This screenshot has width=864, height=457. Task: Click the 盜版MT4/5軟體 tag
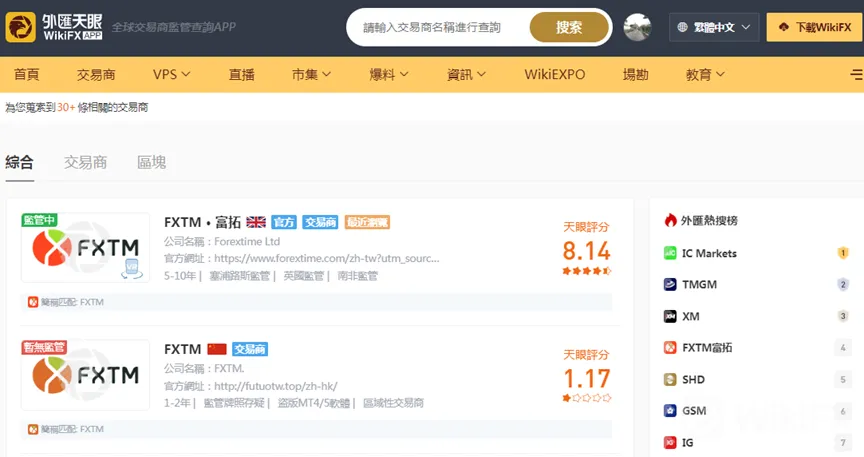tap(314, 403)
